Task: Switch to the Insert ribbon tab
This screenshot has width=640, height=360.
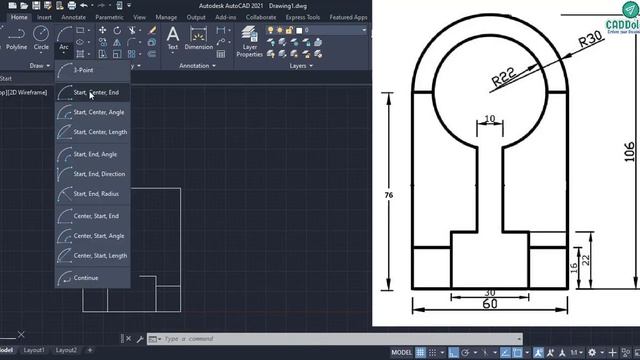Action: tap(44, 17)
